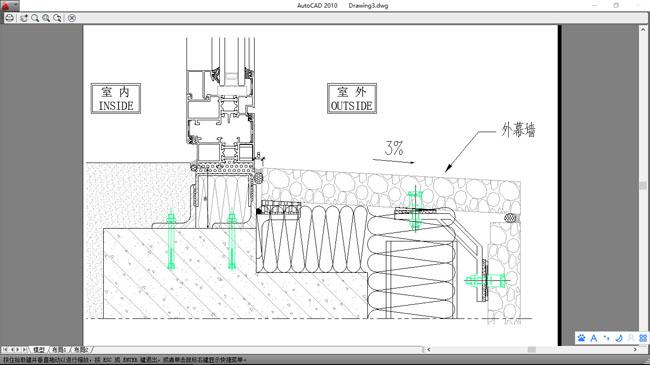Jump to the first layout tab arrow
Viewport: 650px width, 365px height.
[x=5, y=350]
